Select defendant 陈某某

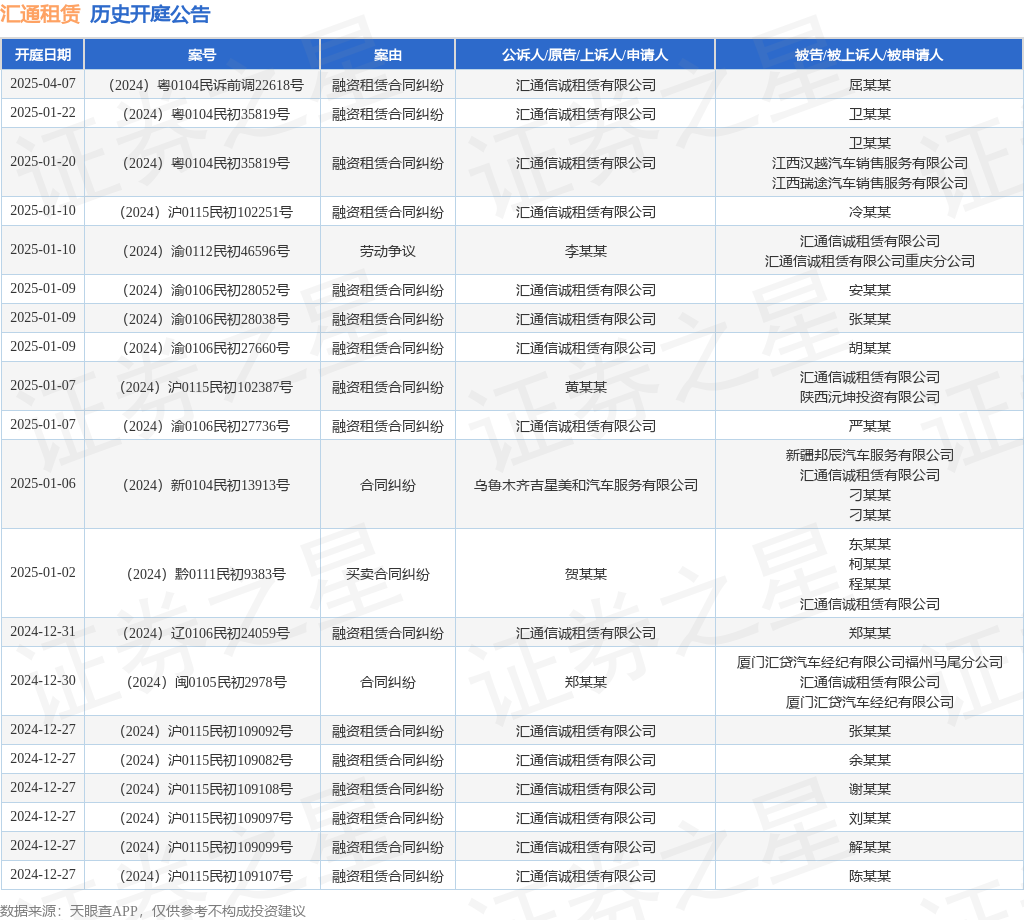click(x=870, y=876)
